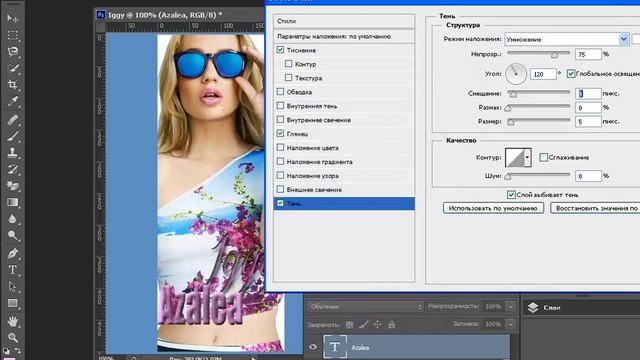Viewport: 640px width, 360px height.
Task: Click lock position icon in Layers
Action: [378, 324]
